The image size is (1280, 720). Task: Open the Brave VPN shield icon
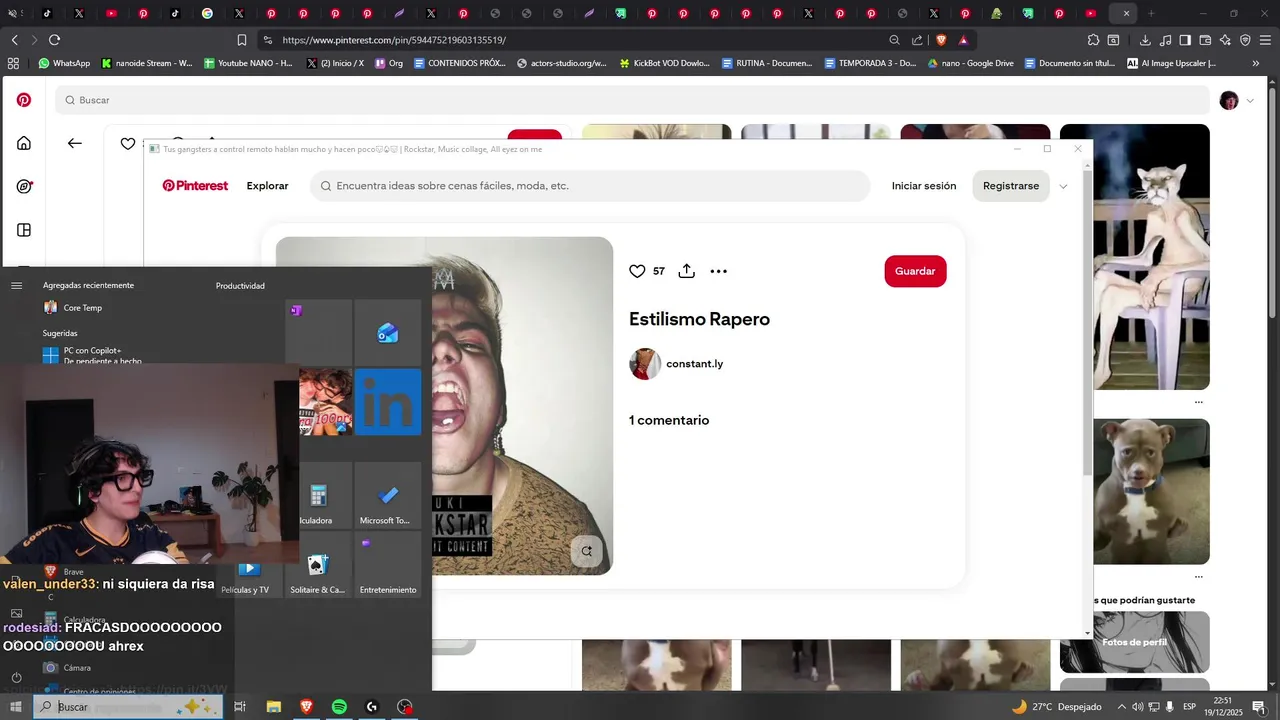pos(1245,40)
